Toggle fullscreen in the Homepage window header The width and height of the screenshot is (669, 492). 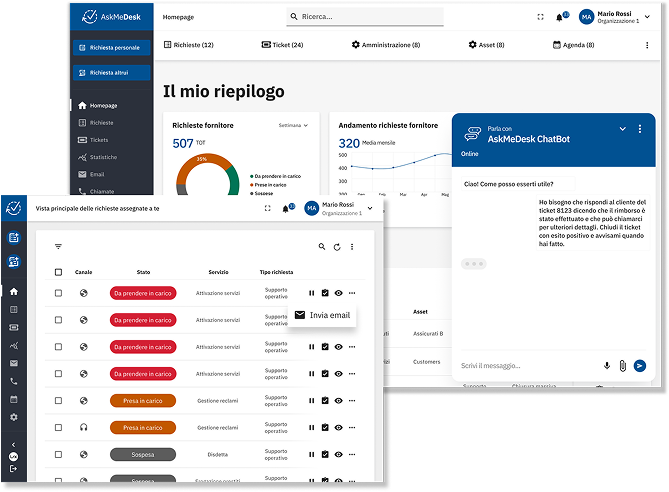541,17
